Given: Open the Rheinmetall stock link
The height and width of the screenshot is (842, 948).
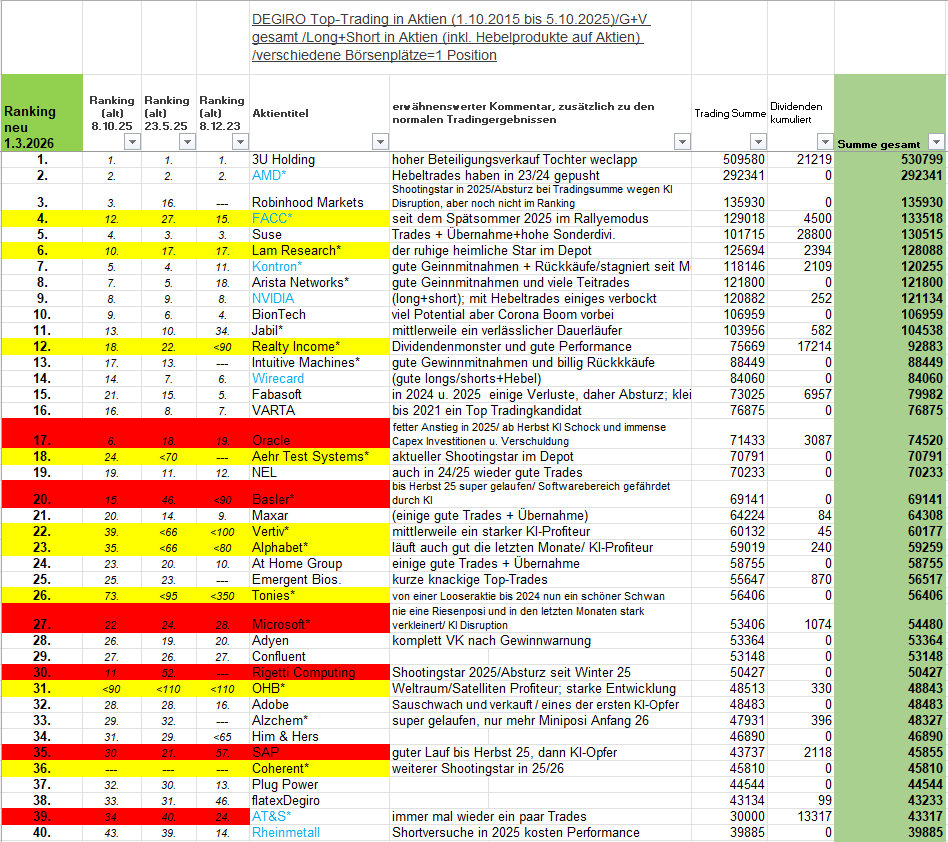Looking at the screenshot, I should (286, 832).
